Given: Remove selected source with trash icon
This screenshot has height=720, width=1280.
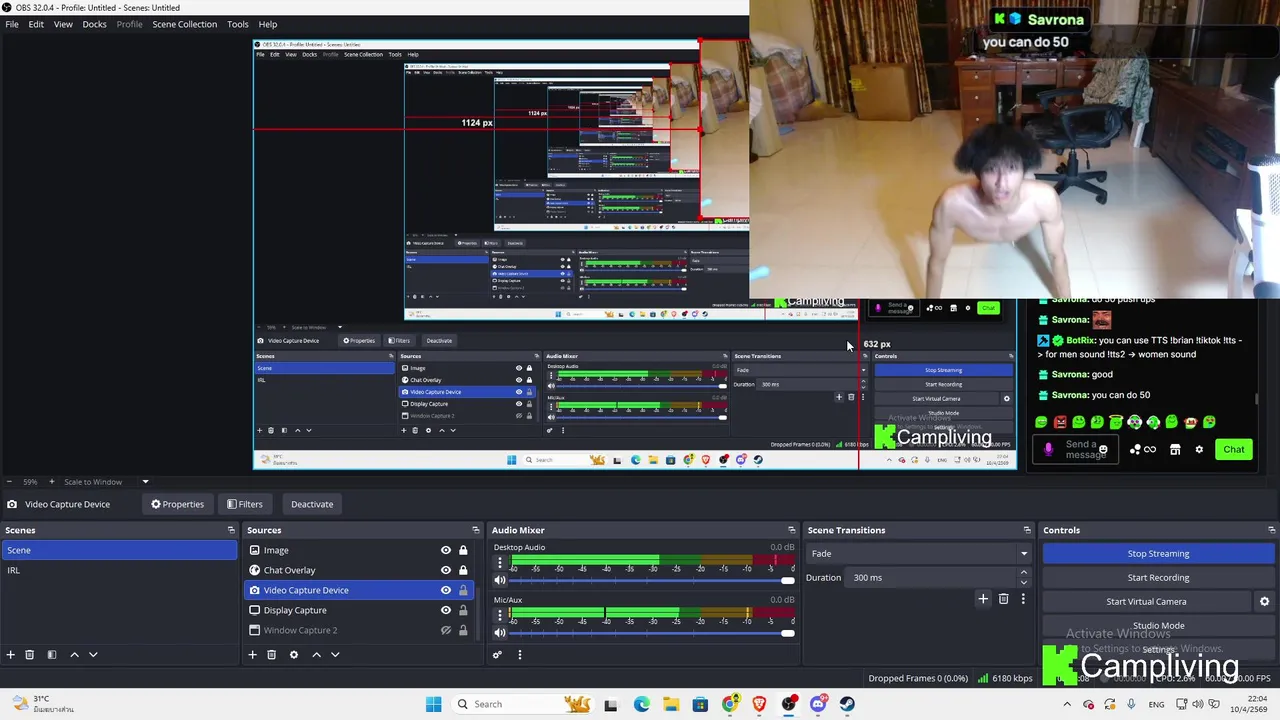Looking at the screenshot, I should point(271,655).
